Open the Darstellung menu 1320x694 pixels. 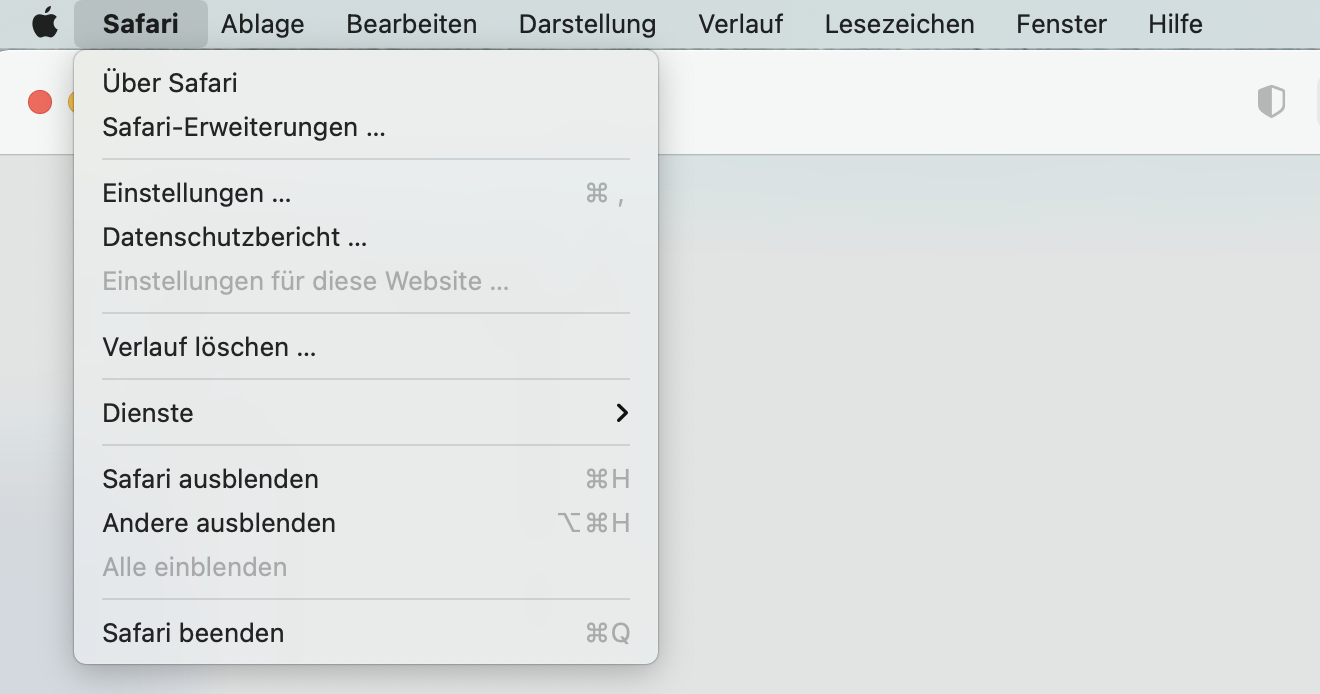click(587, 24)
